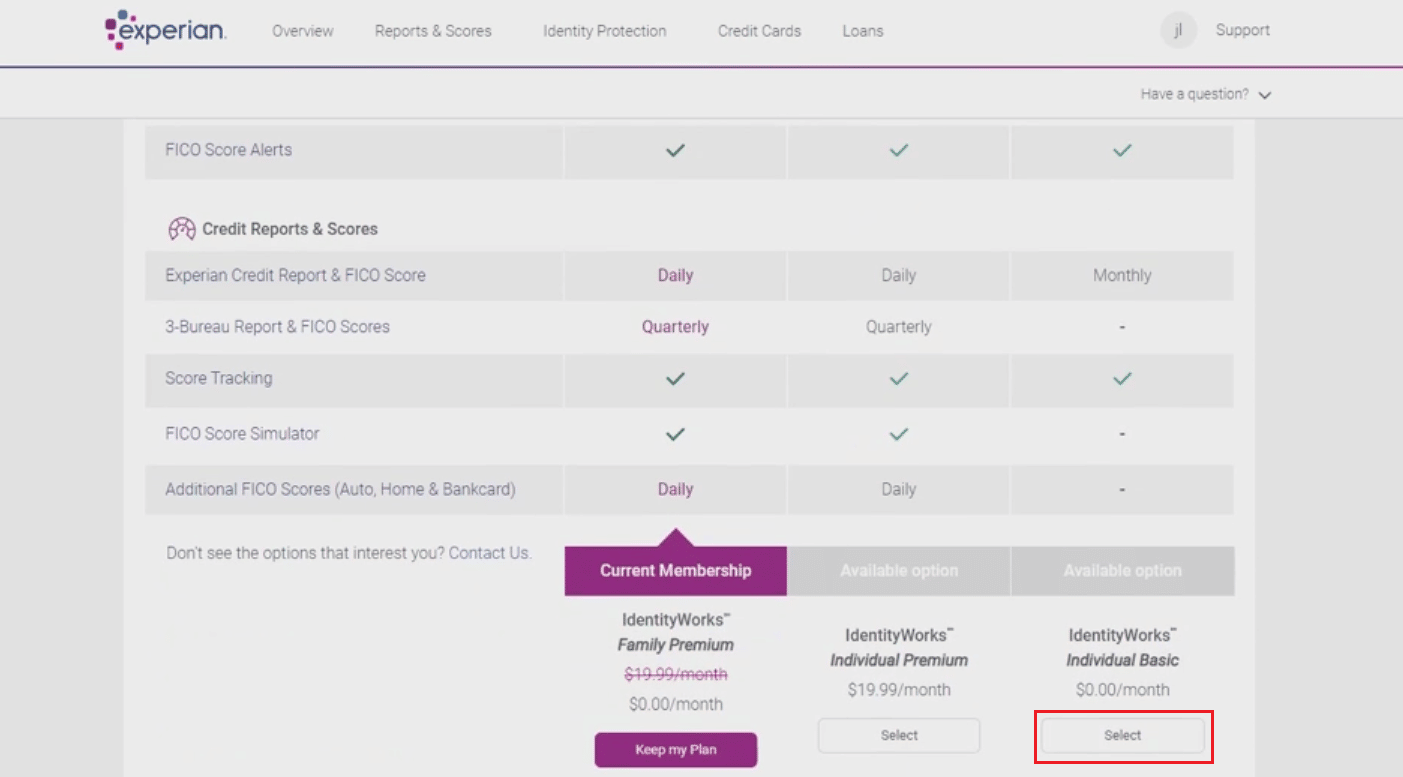Click the FICO Score Alerts row label
Viewport: 1403px width, 777px height.
[229, 150]
